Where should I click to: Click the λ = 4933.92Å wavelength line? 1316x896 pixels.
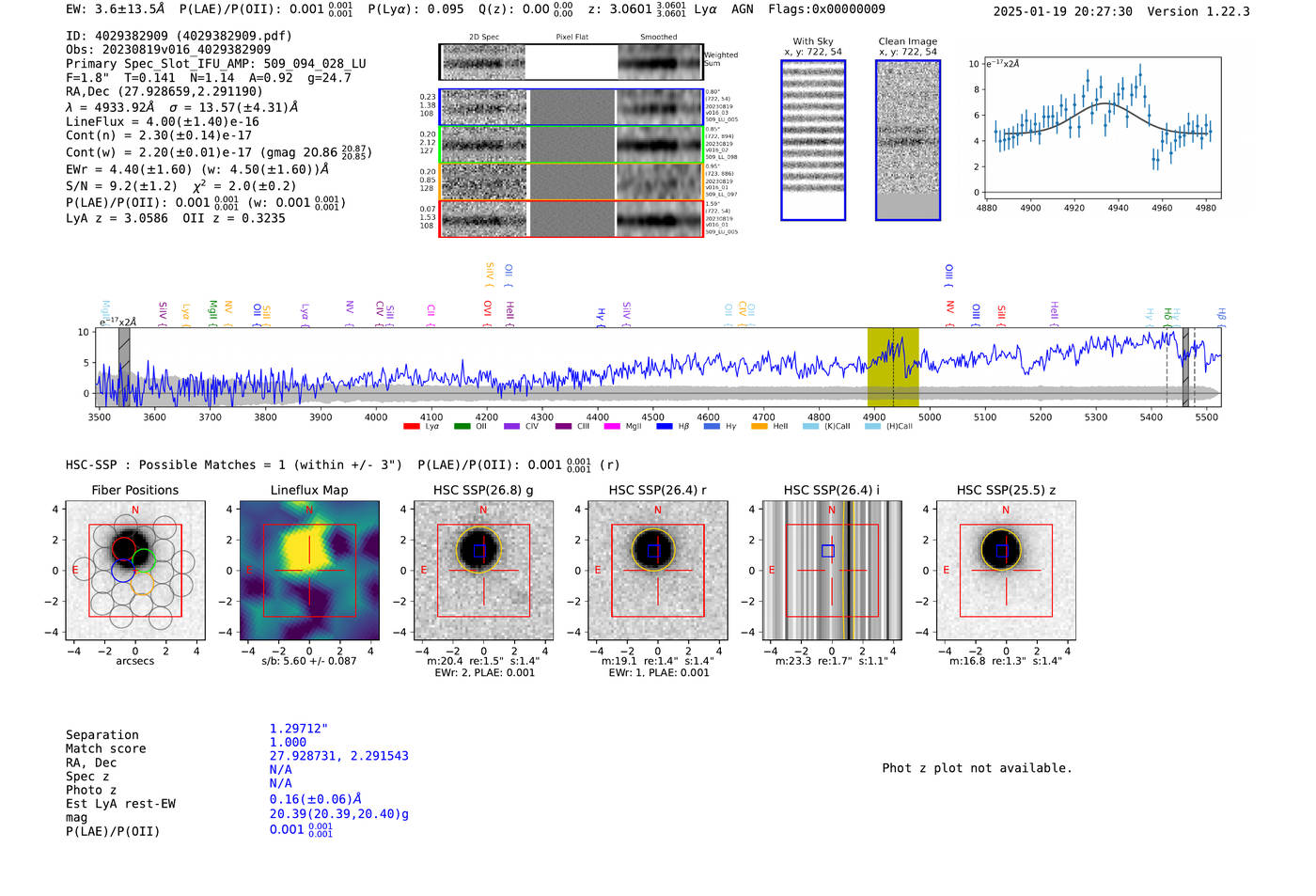pos(181,107)
